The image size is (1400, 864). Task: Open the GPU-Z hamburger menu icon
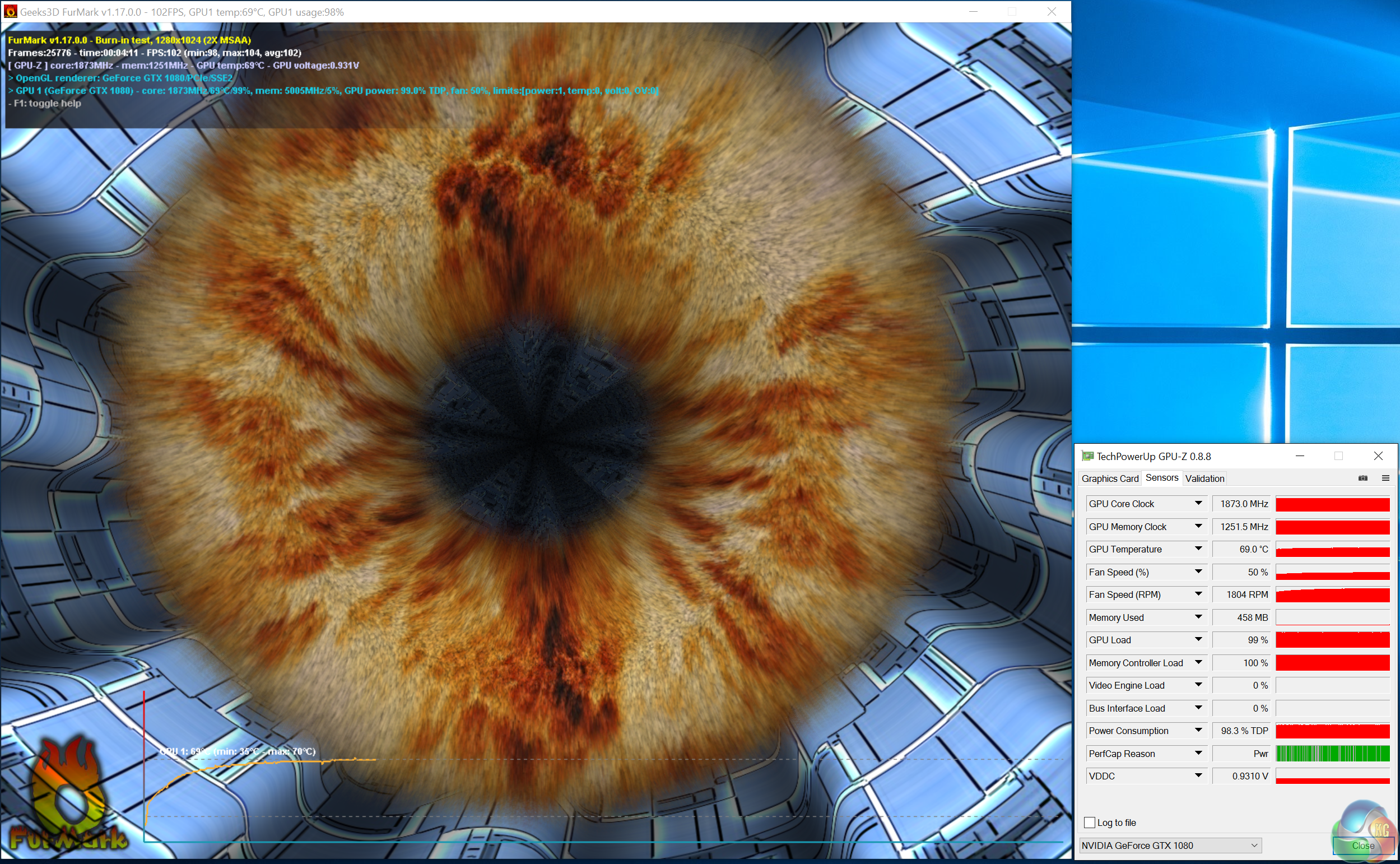[1385, 479]
